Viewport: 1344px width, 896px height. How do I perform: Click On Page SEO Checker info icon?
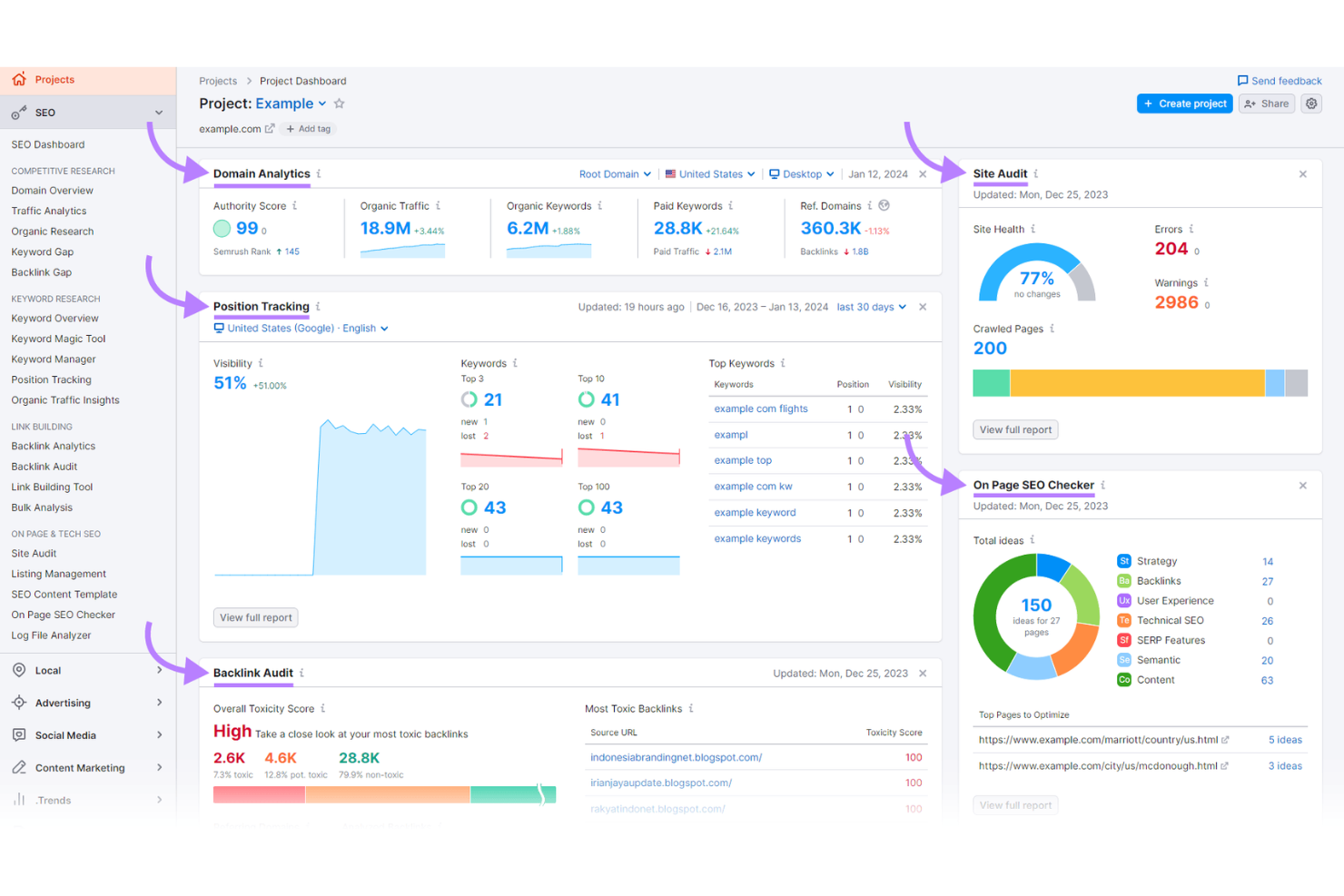(x=1102, y=485)
